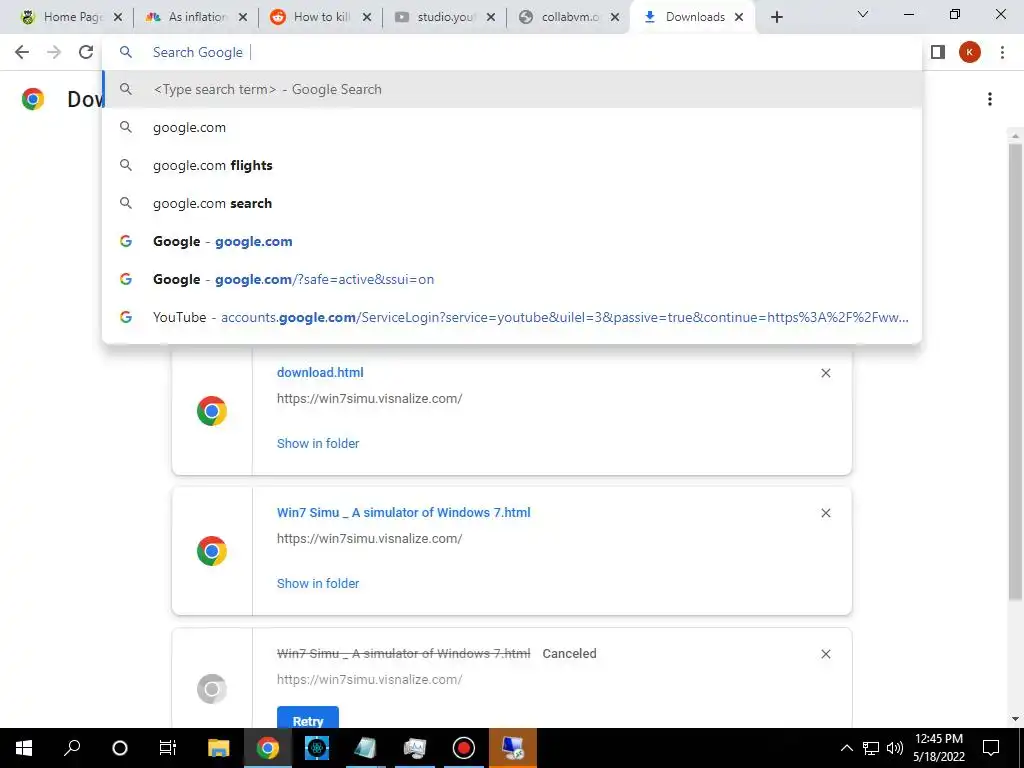Close the Downloads tab
This screenshot has height=768, width=1024.
pos(739,17)
